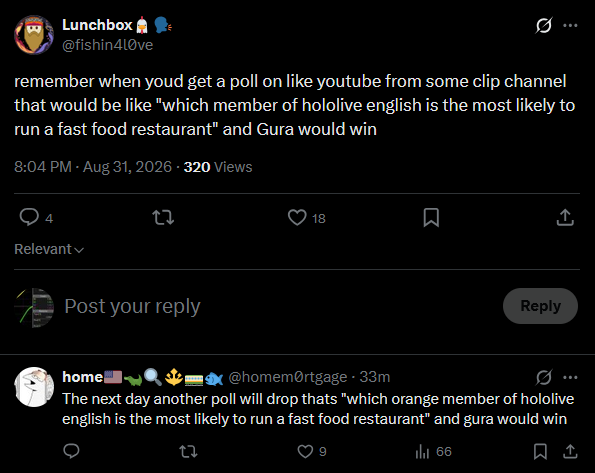
Task: Bookmark the main Lunchbox post
Action: [431, 218]
